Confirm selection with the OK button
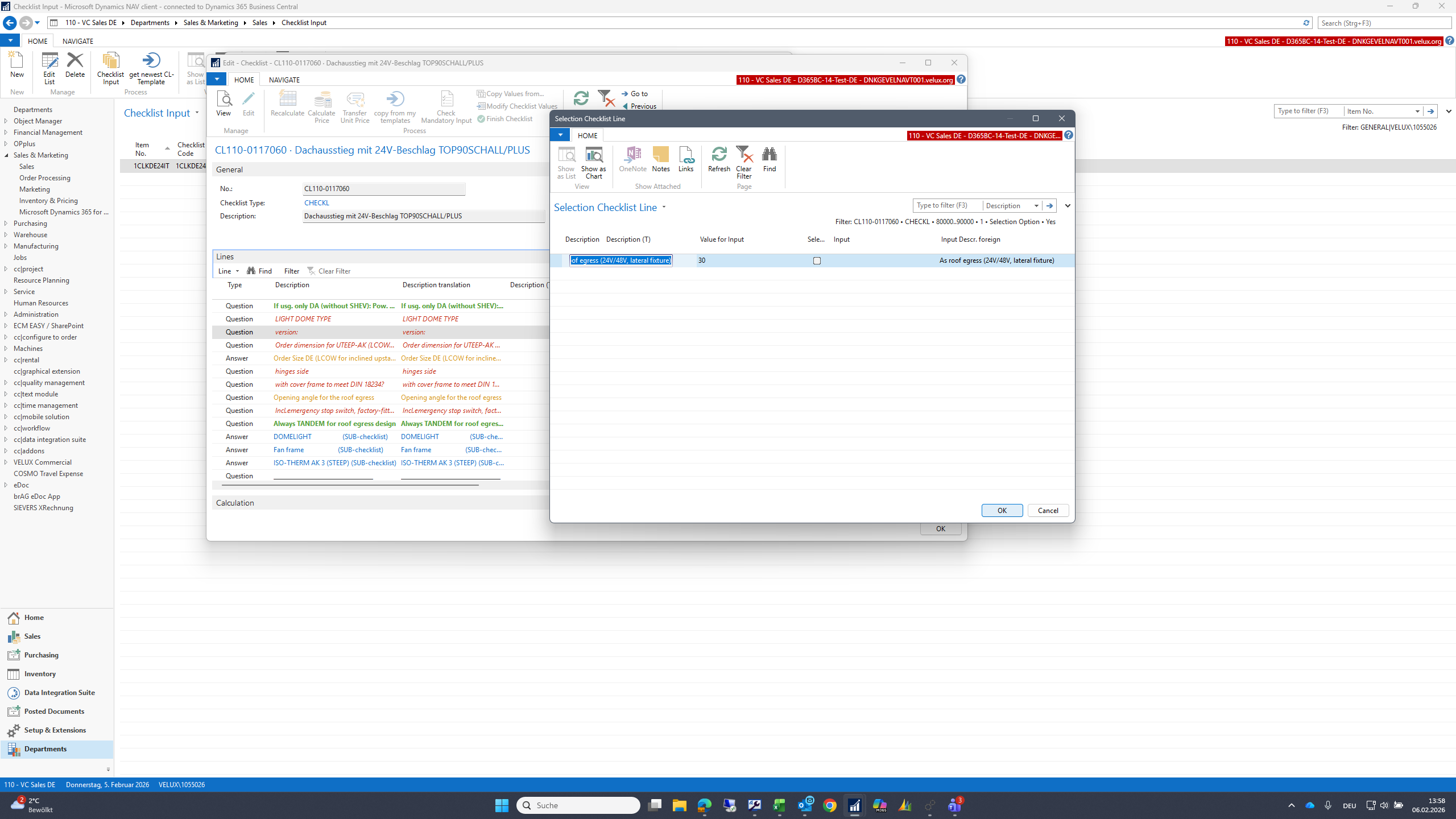Viewport: 1456px width, 819px height. pyautogui.click(x=1002, y=510)
